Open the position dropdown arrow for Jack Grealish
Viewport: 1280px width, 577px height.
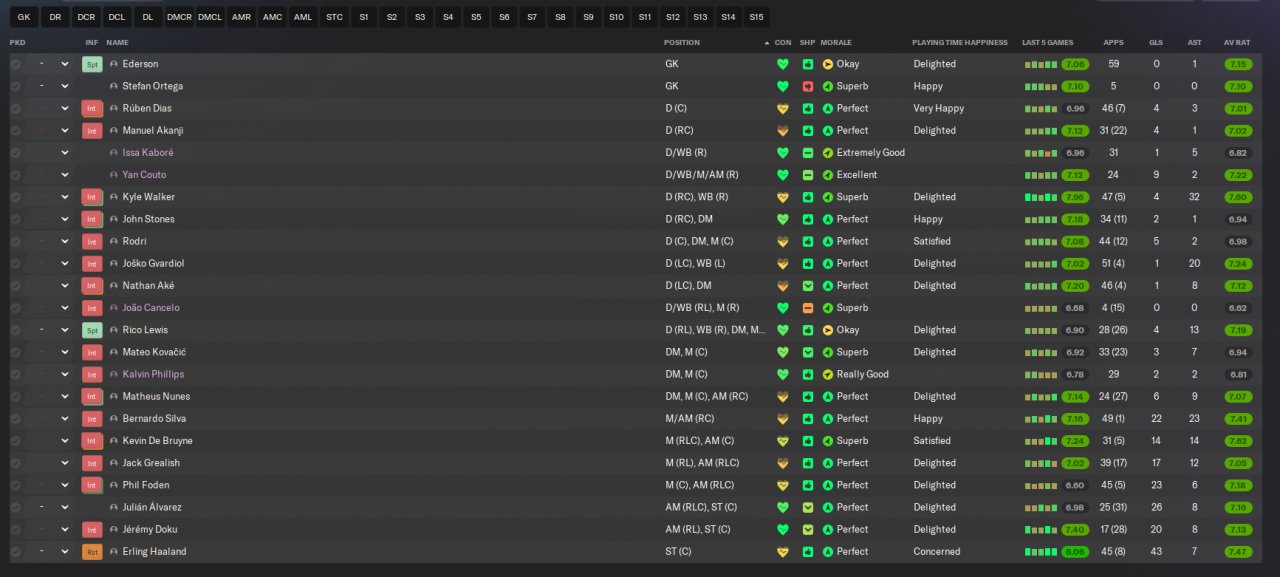tap(65, 463)
